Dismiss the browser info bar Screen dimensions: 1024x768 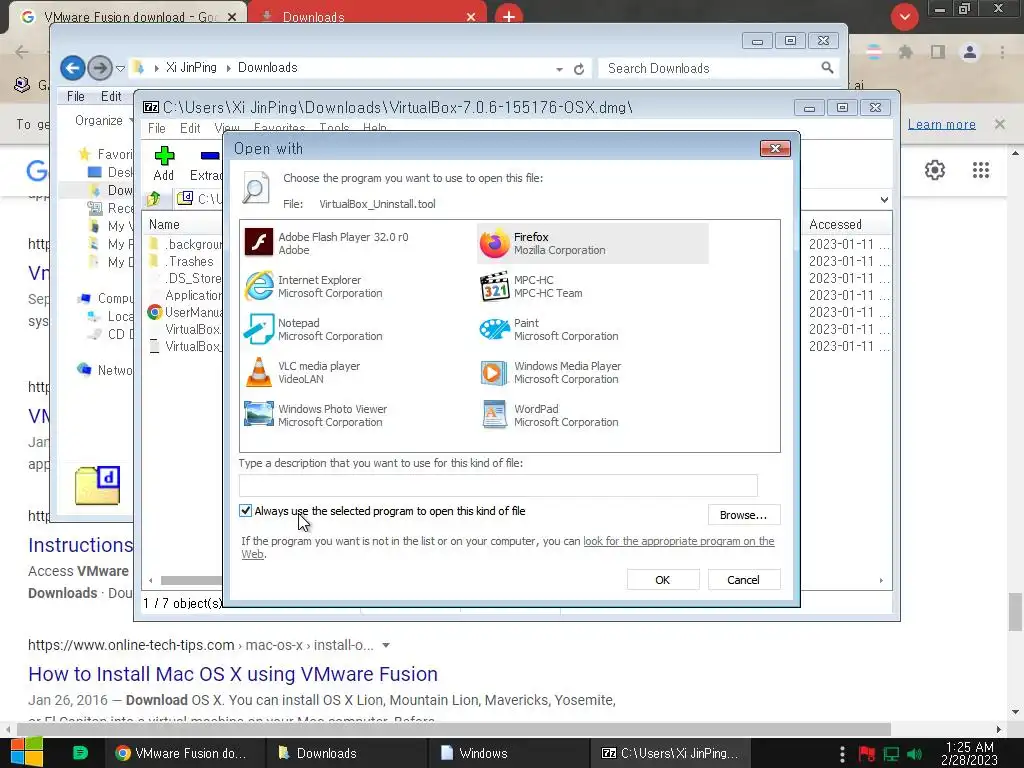point(999,123)
